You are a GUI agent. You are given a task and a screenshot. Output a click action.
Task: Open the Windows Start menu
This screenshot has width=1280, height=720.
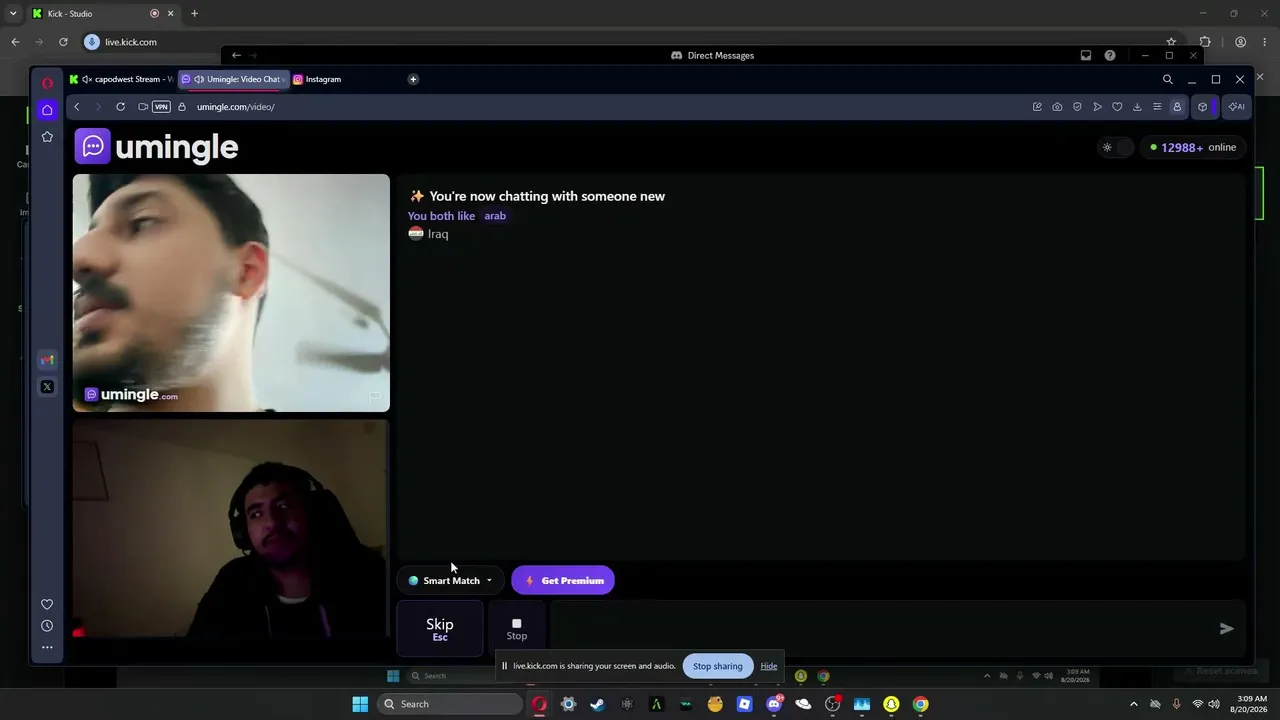click(360, 704)
